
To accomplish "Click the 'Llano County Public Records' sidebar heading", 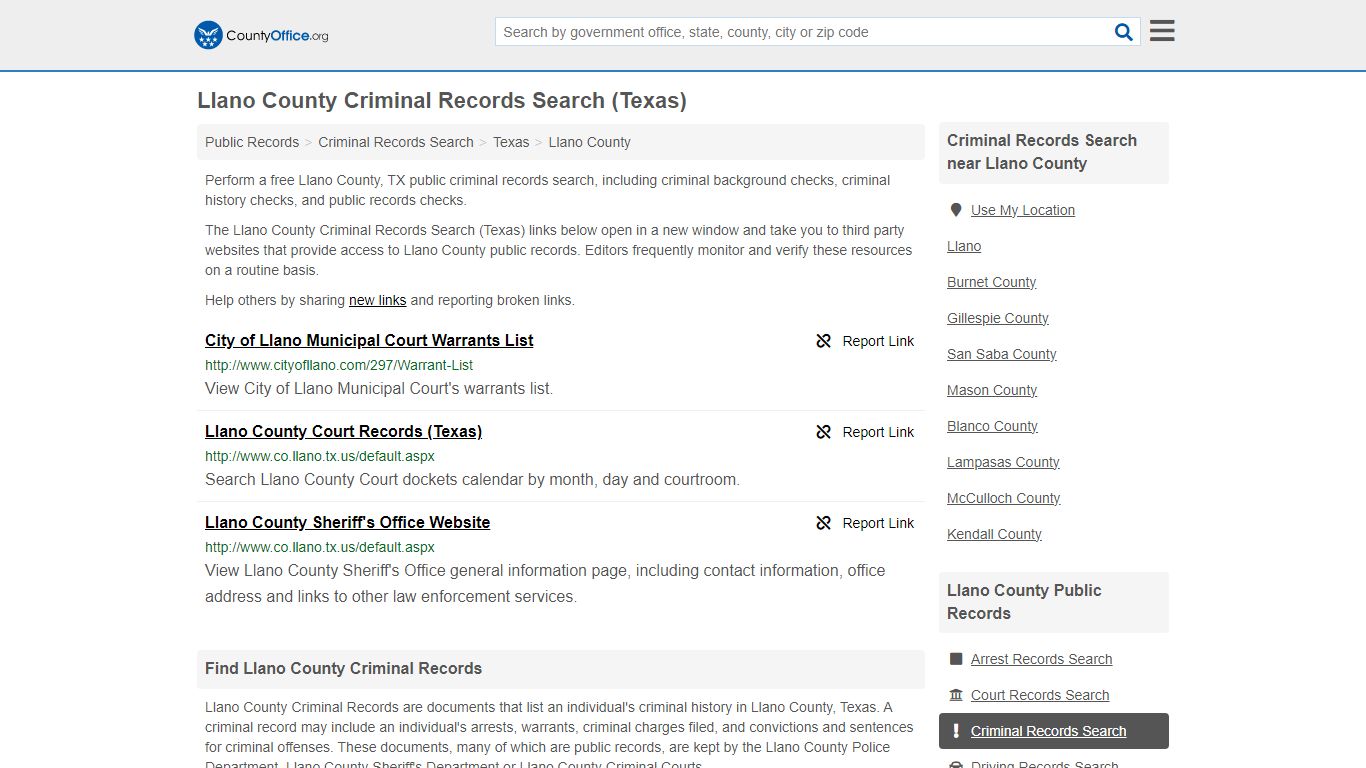I will [1024, 602].
